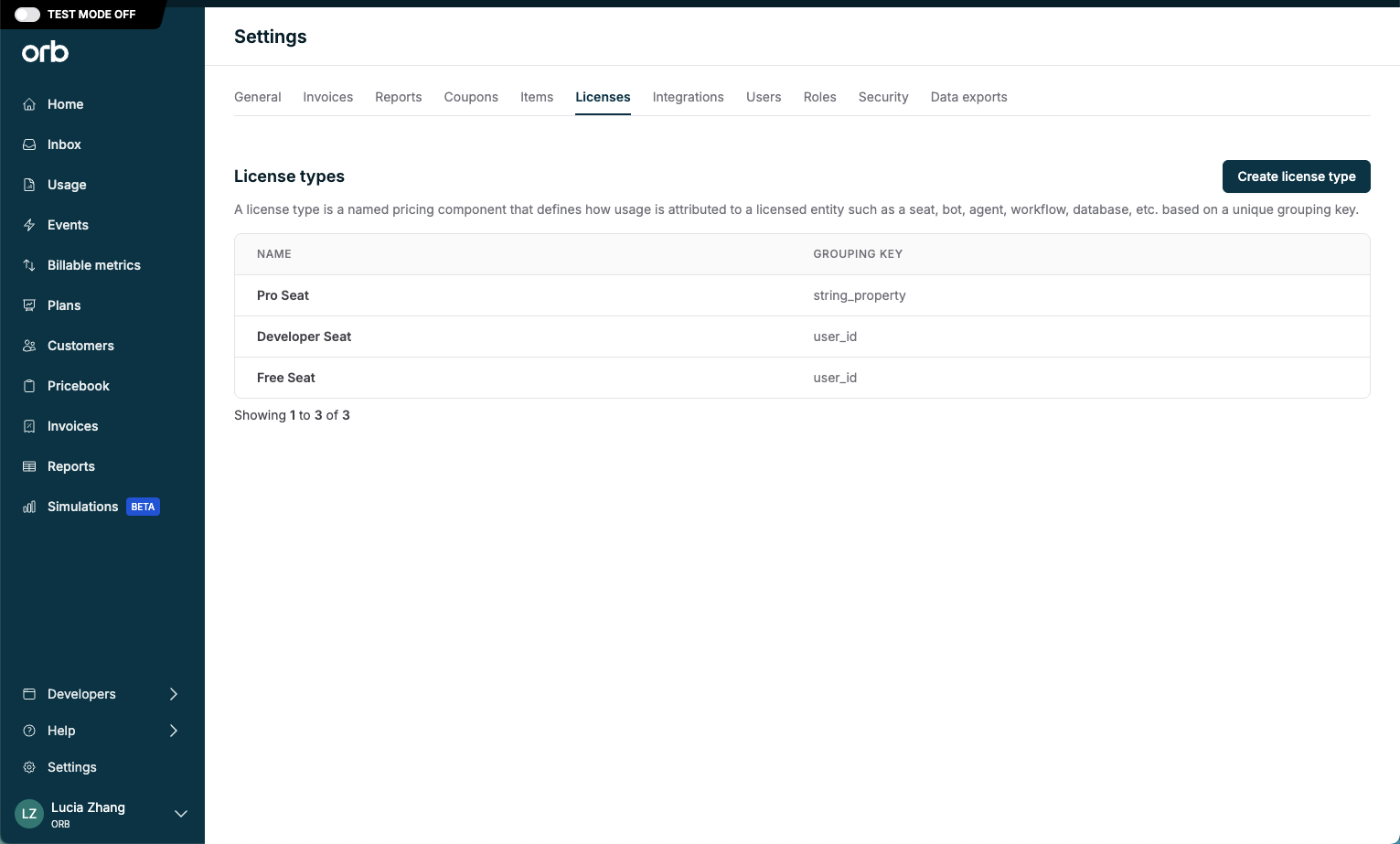Open the Free Seat license row
Image resolution: width=1400 pixels, height=844 pixels.
[x=802, y=378]
